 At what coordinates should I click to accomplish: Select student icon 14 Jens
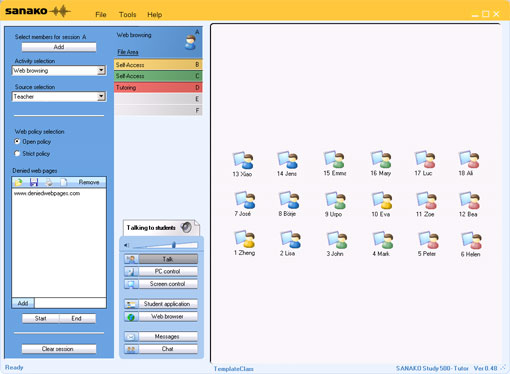287,160
